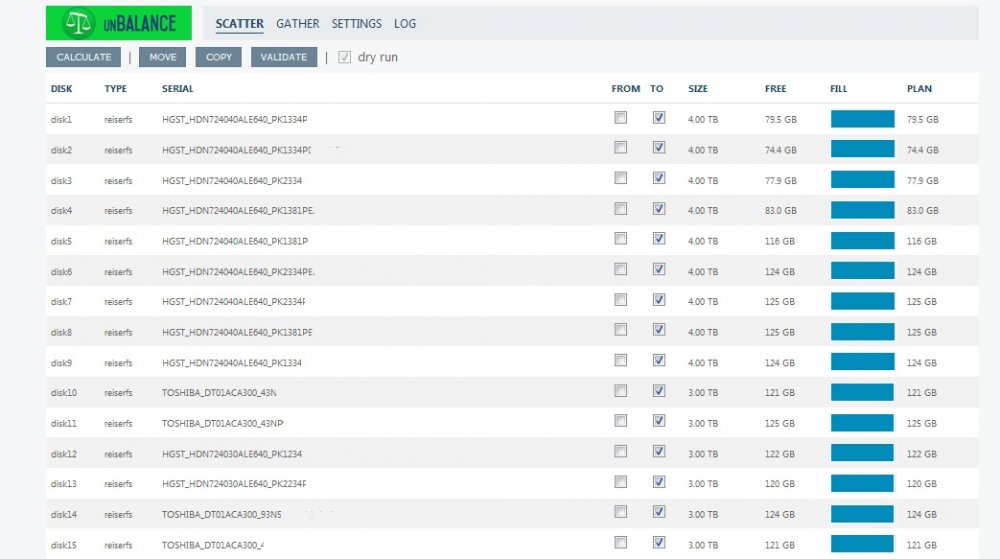Screen dimensions: 1000x559
Task: Click the COPY button
Action: click(219, 57)
